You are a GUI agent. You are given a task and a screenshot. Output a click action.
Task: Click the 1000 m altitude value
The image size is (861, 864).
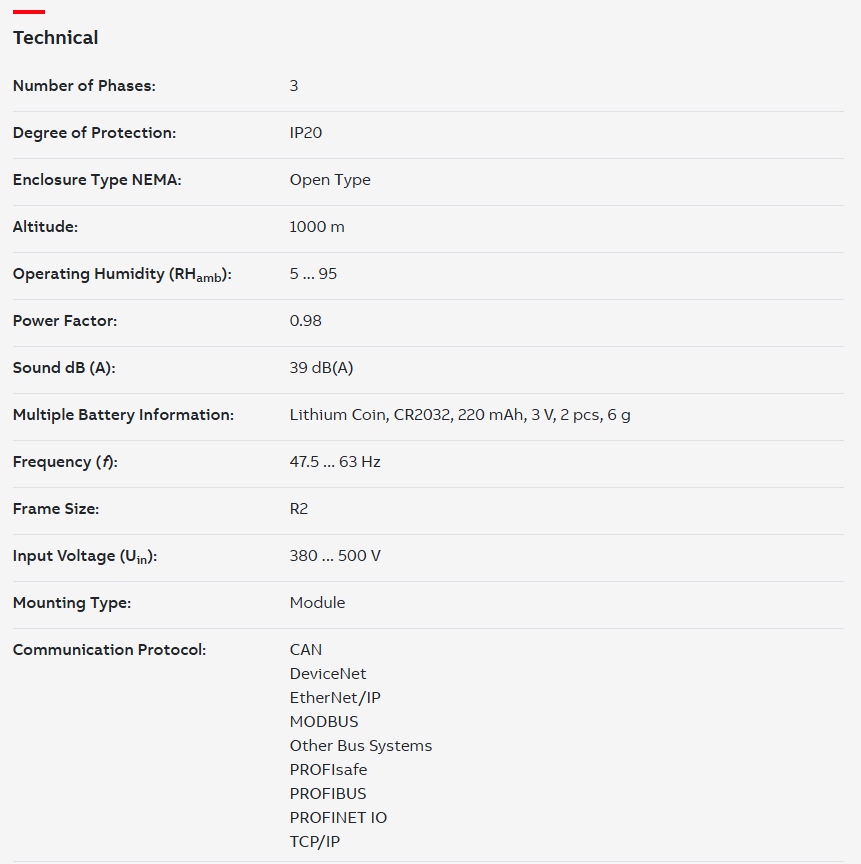coord(317,226)
